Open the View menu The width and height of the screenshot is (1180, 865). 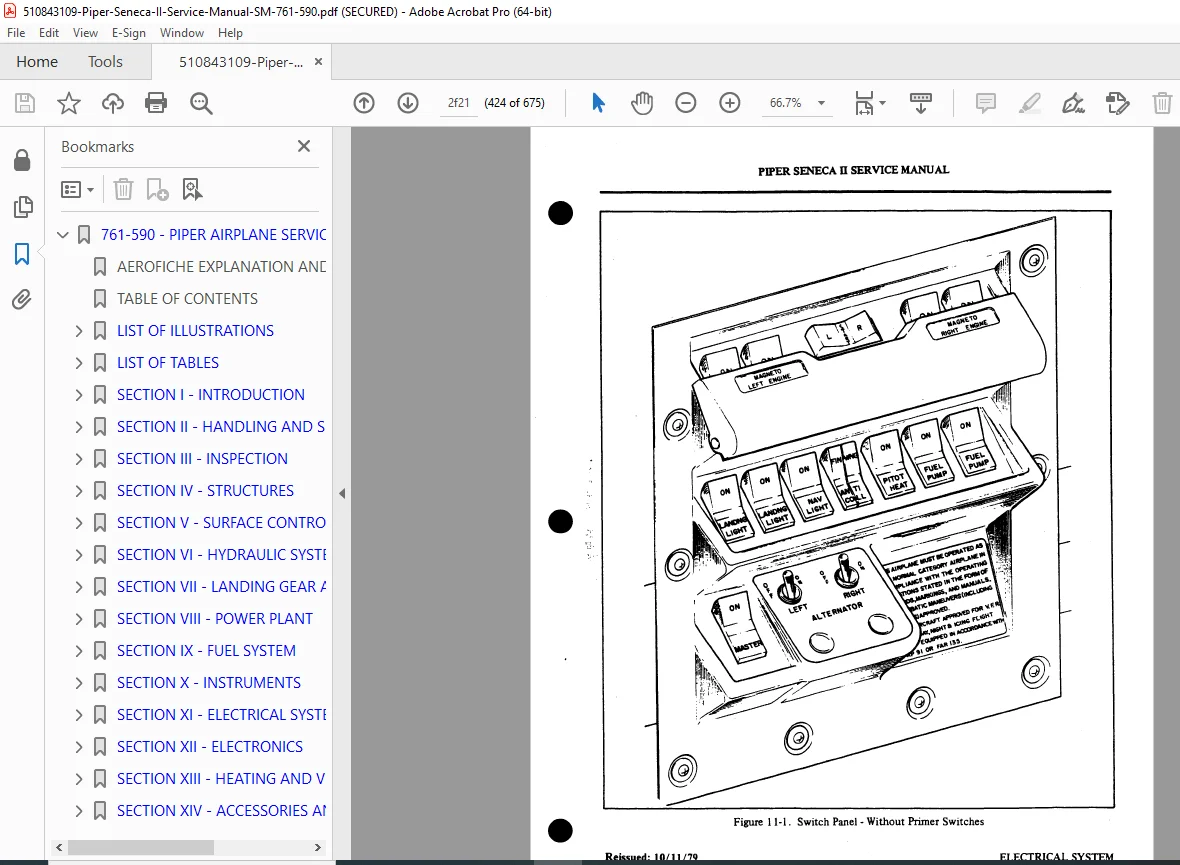pyautogui.click(x=85, y=33)
